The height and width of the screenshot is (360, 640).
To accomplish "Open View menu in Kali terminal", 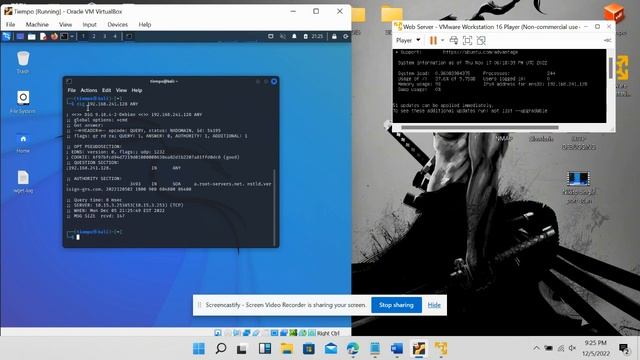I will pyautogui.click(x=121, y=90).
